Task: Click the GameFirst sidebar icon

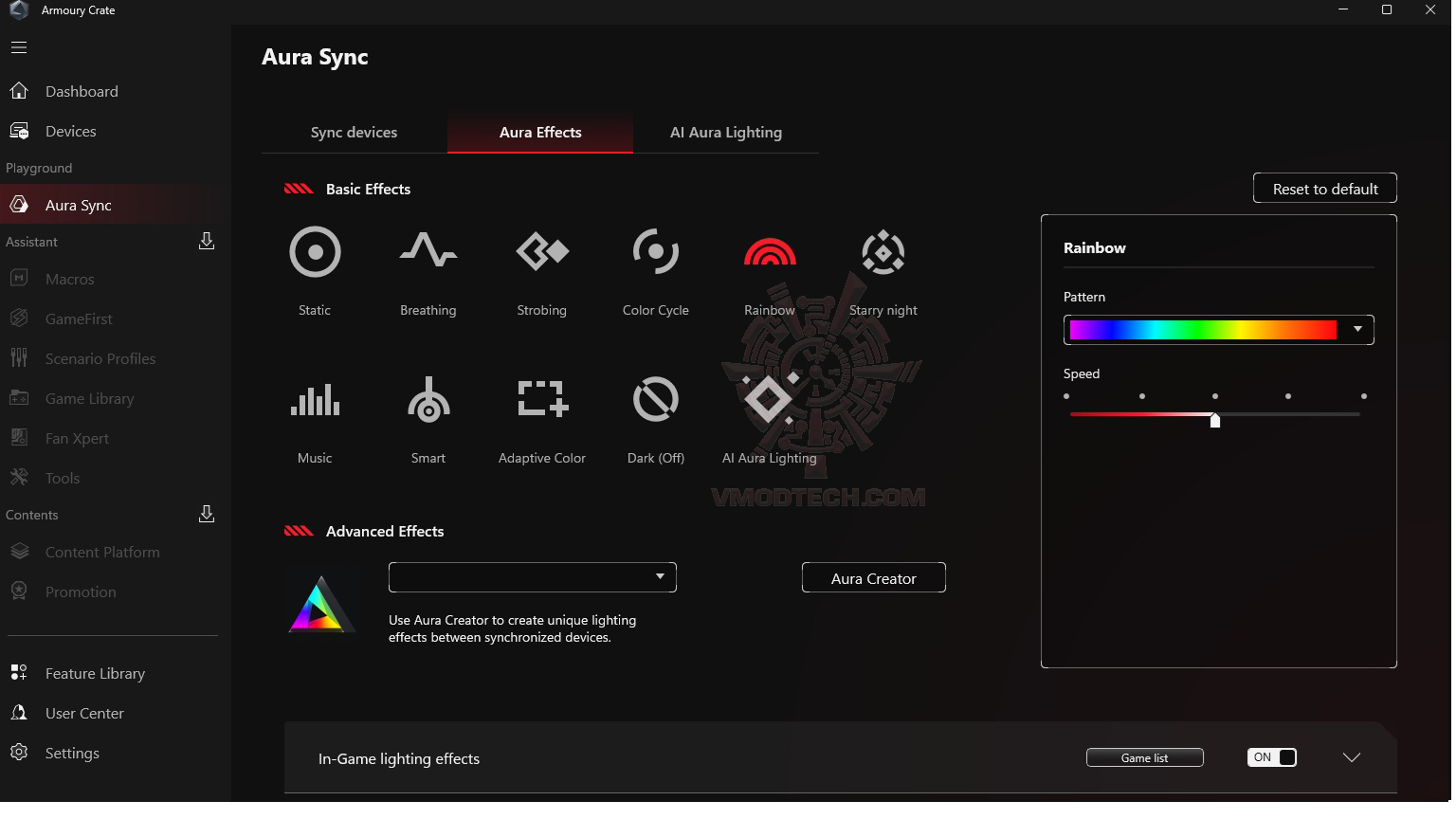Action: point(19,318)
